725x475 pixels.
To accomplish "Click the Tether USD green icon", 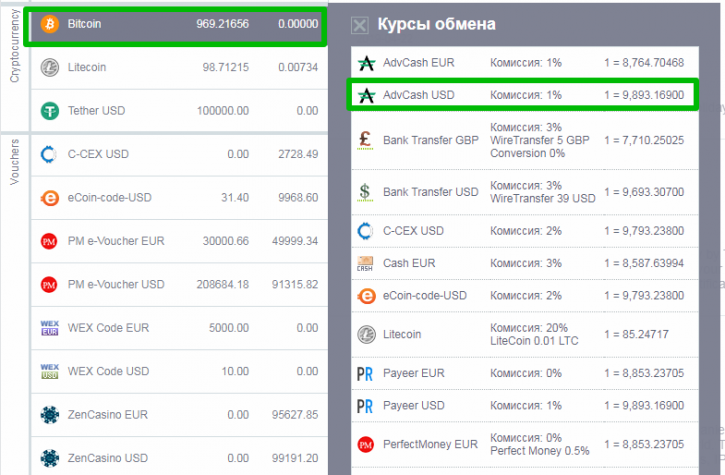I will [x=49, y=111].
